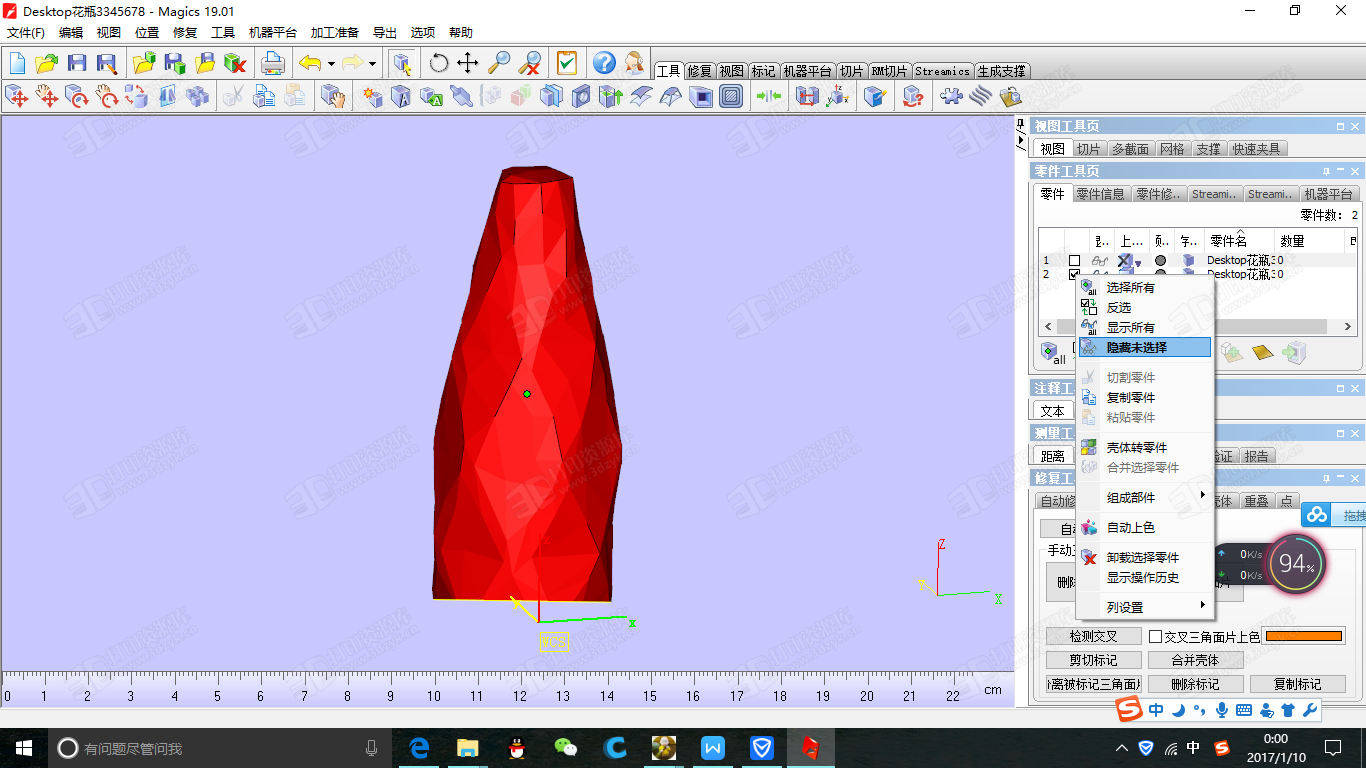Image resolution: width=1366 pixels, height=768 pixels.
Task: Click the puzzle piece tool icon
Action: coord(951,96)
